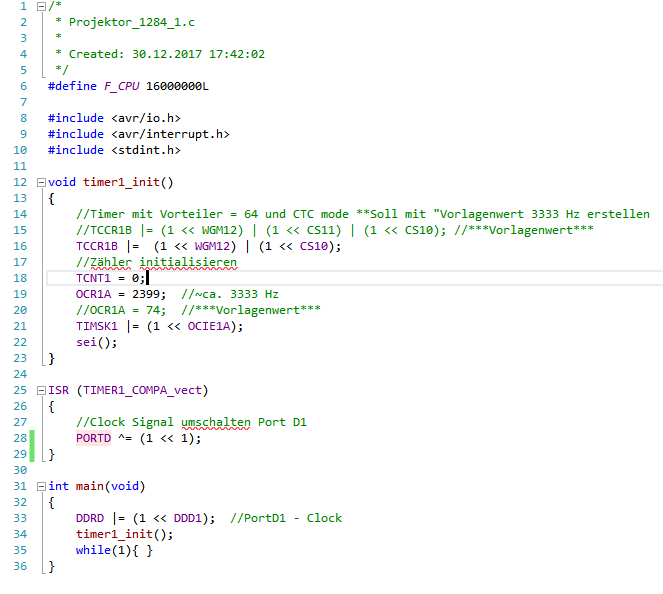Click the commented OCR1A = 74 line
This screenshot has width=663, height=594.
pos(121,311)
